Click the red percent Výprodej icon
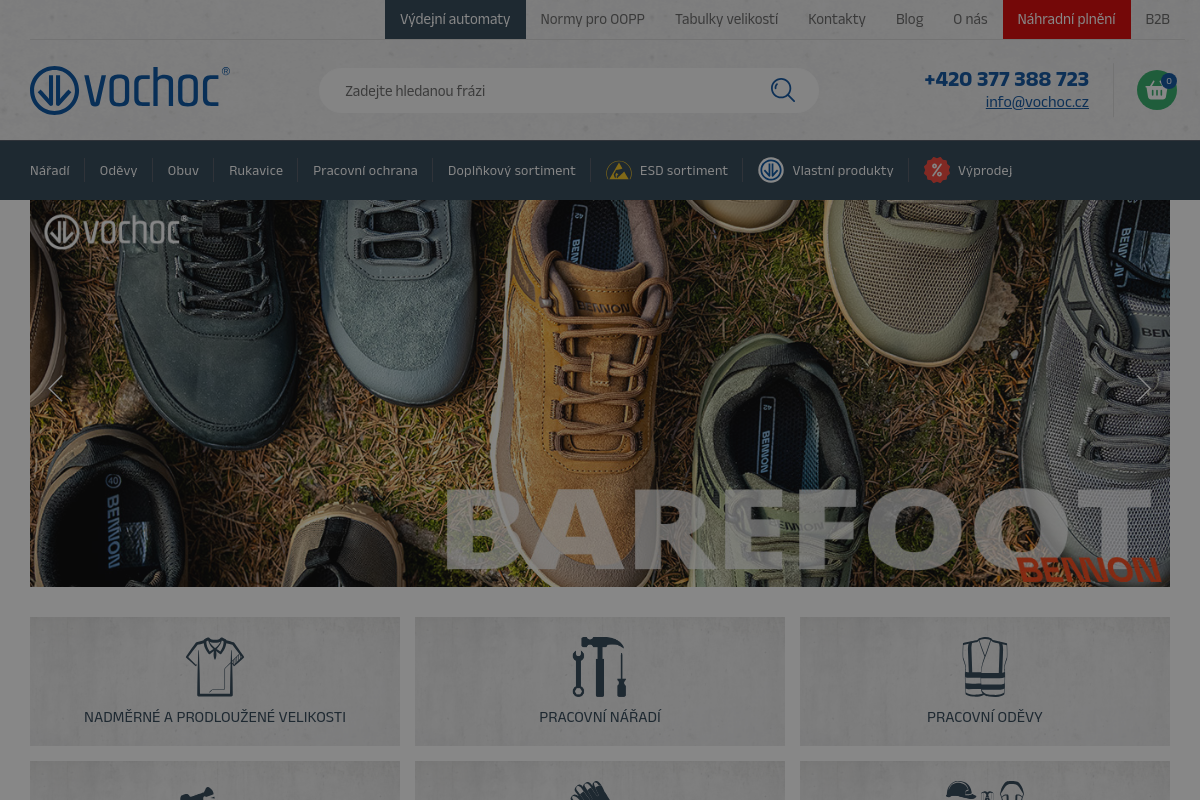The image size is (1200, 800). (x=936, y=170)
